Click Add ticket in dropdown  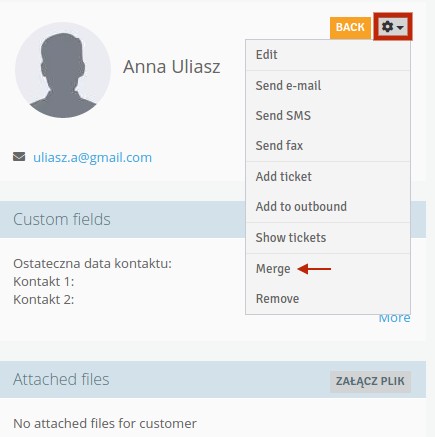pyautogui.click(x=328, y=177)
